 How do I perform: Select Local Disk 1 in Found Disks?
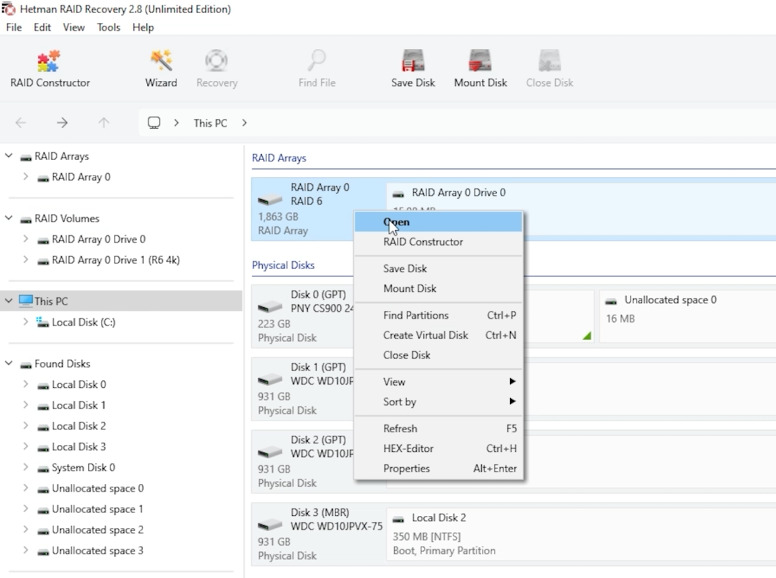tap(79, 405)
